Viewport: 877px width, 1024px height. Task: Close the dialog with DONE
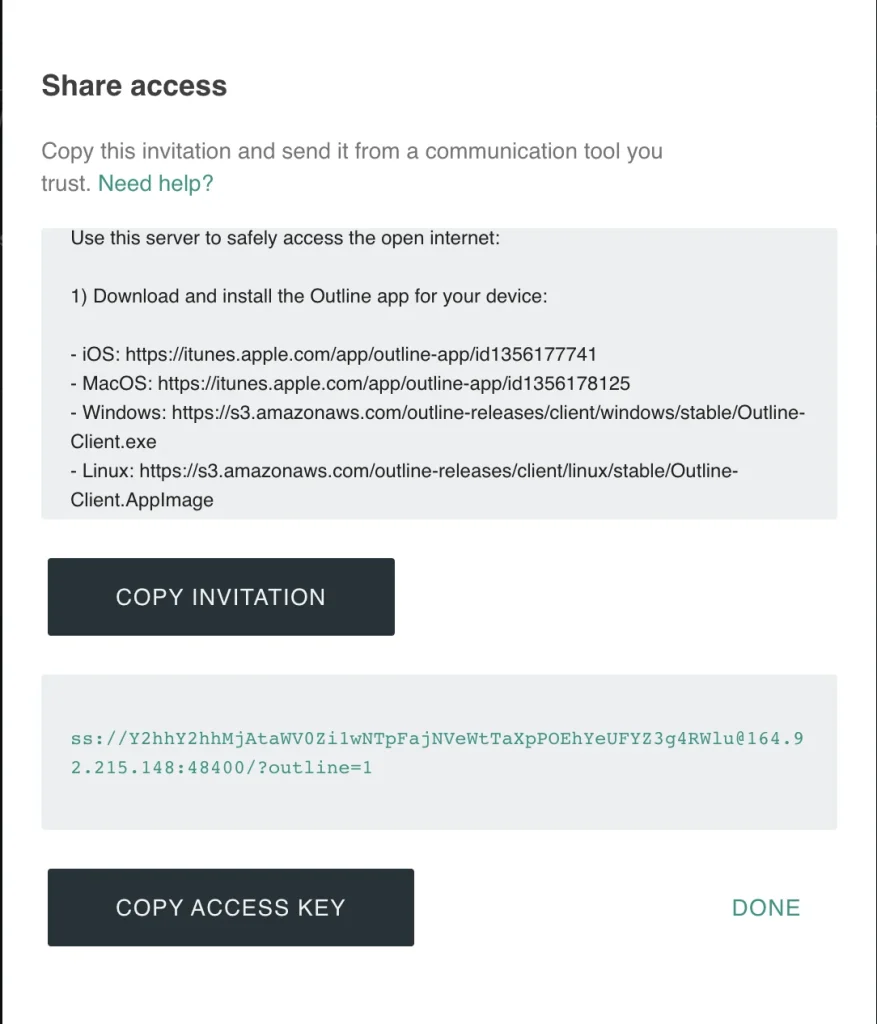click(x=766, y=908)
